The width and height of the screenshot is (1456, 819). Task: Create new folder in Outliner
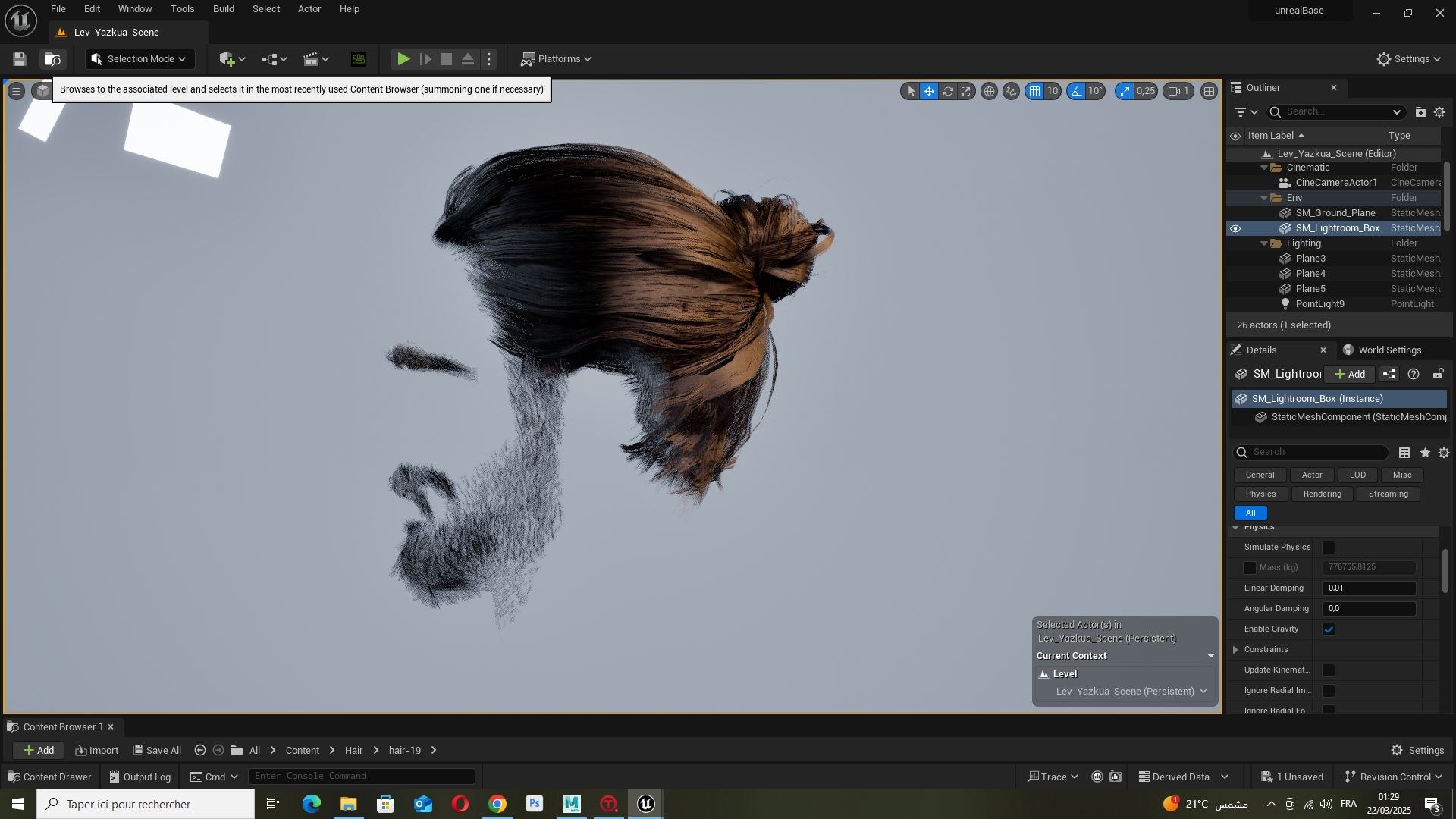coord(1420,112)
